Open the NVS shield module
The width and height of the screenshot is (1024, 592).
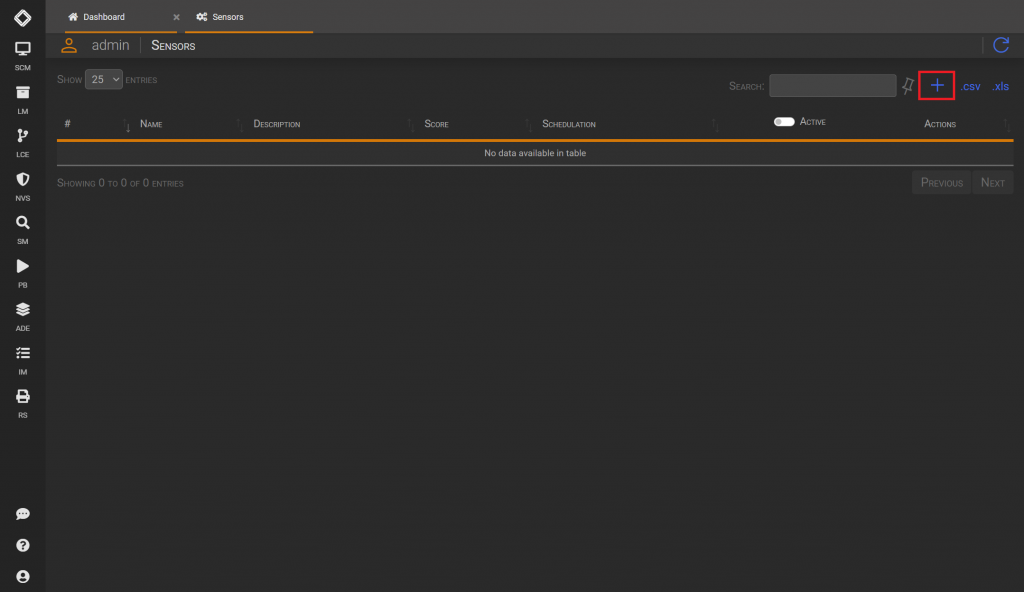coord(23,187)
